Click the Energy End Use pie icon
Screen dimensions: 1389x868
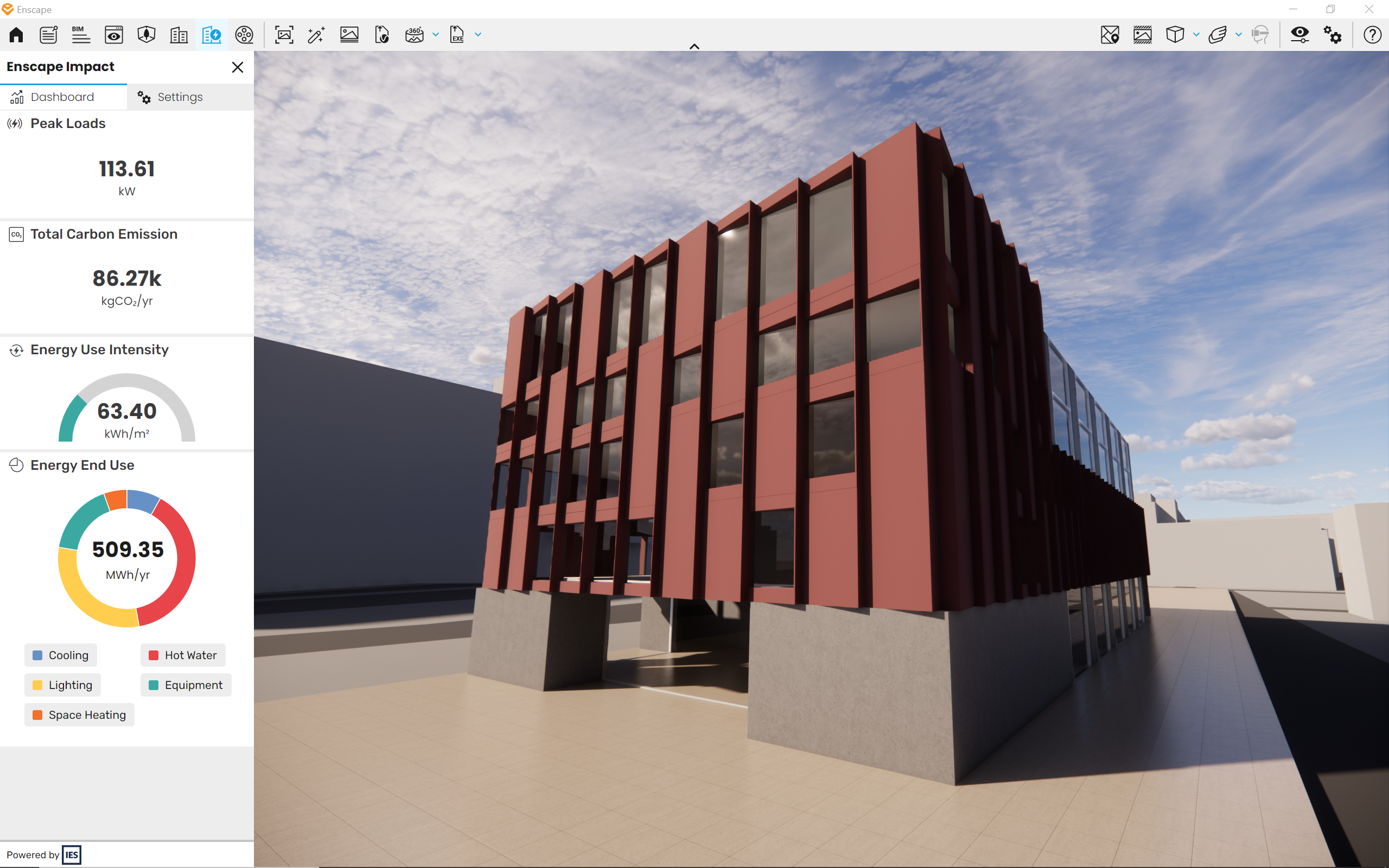(x=16, y=465)
